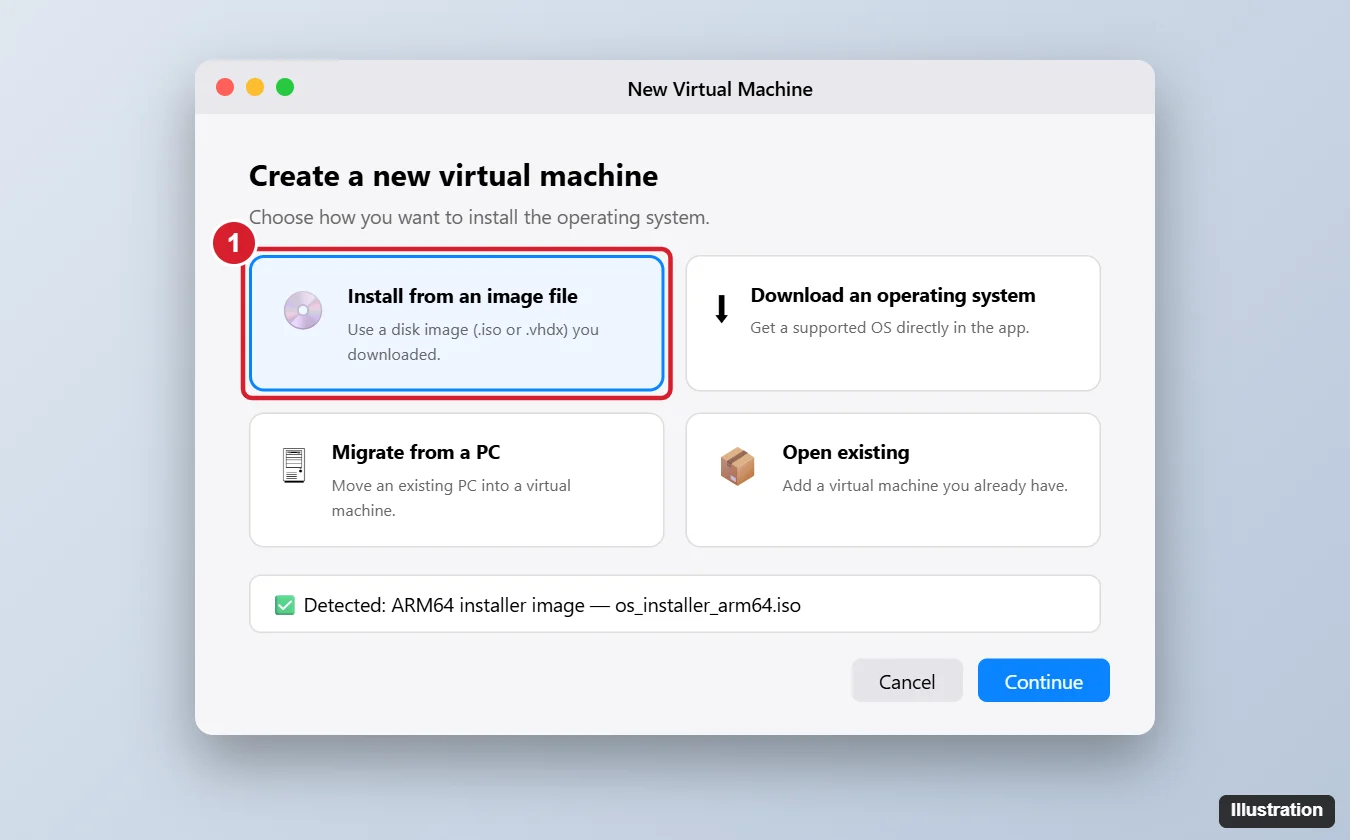
Task: Click the 'Get a supported OS directly' description
Action: click(890, 328)
